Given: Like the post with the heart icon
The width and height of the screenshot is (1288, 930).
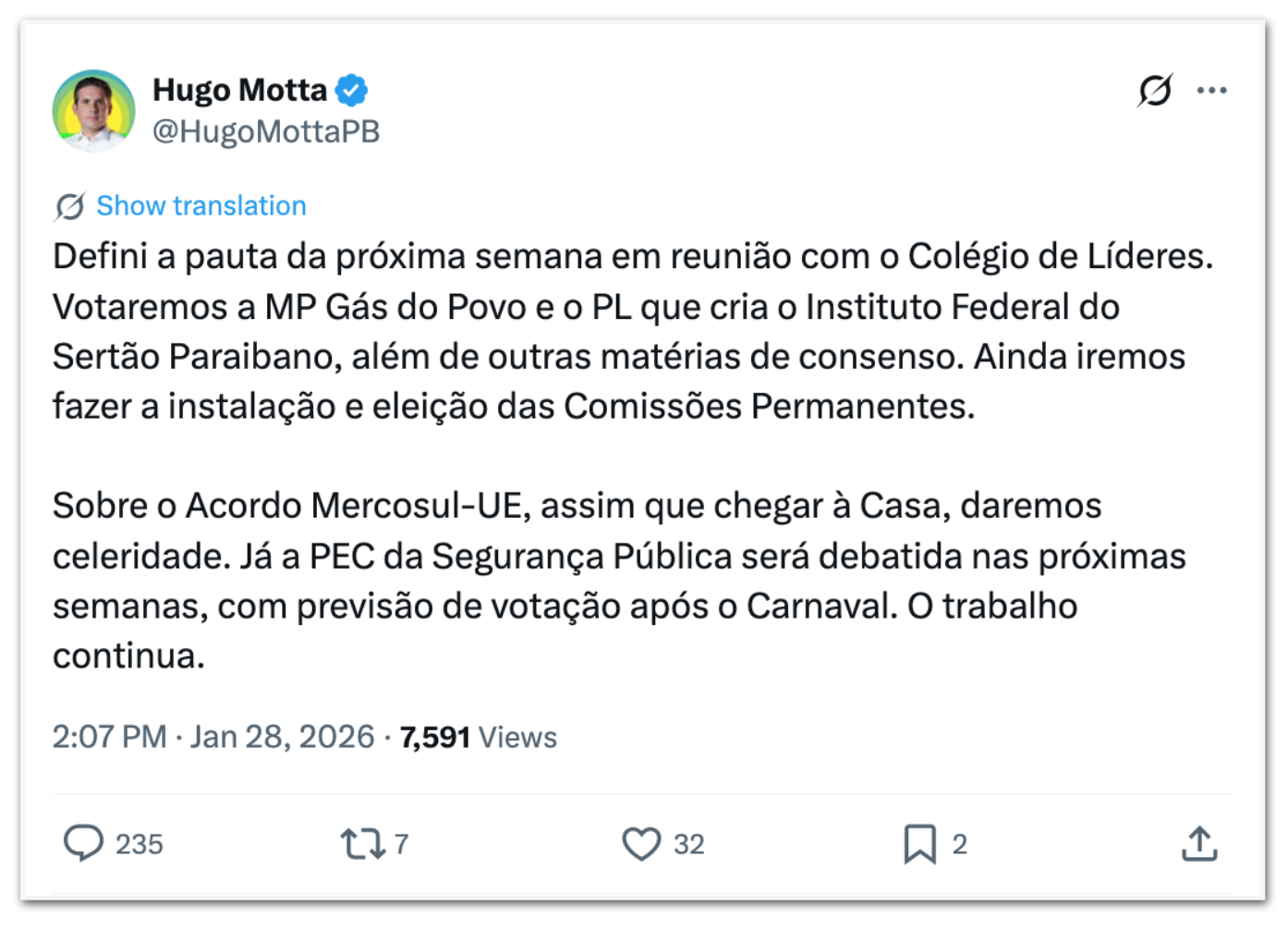Looking at the screenshot, I should point(641,843).
